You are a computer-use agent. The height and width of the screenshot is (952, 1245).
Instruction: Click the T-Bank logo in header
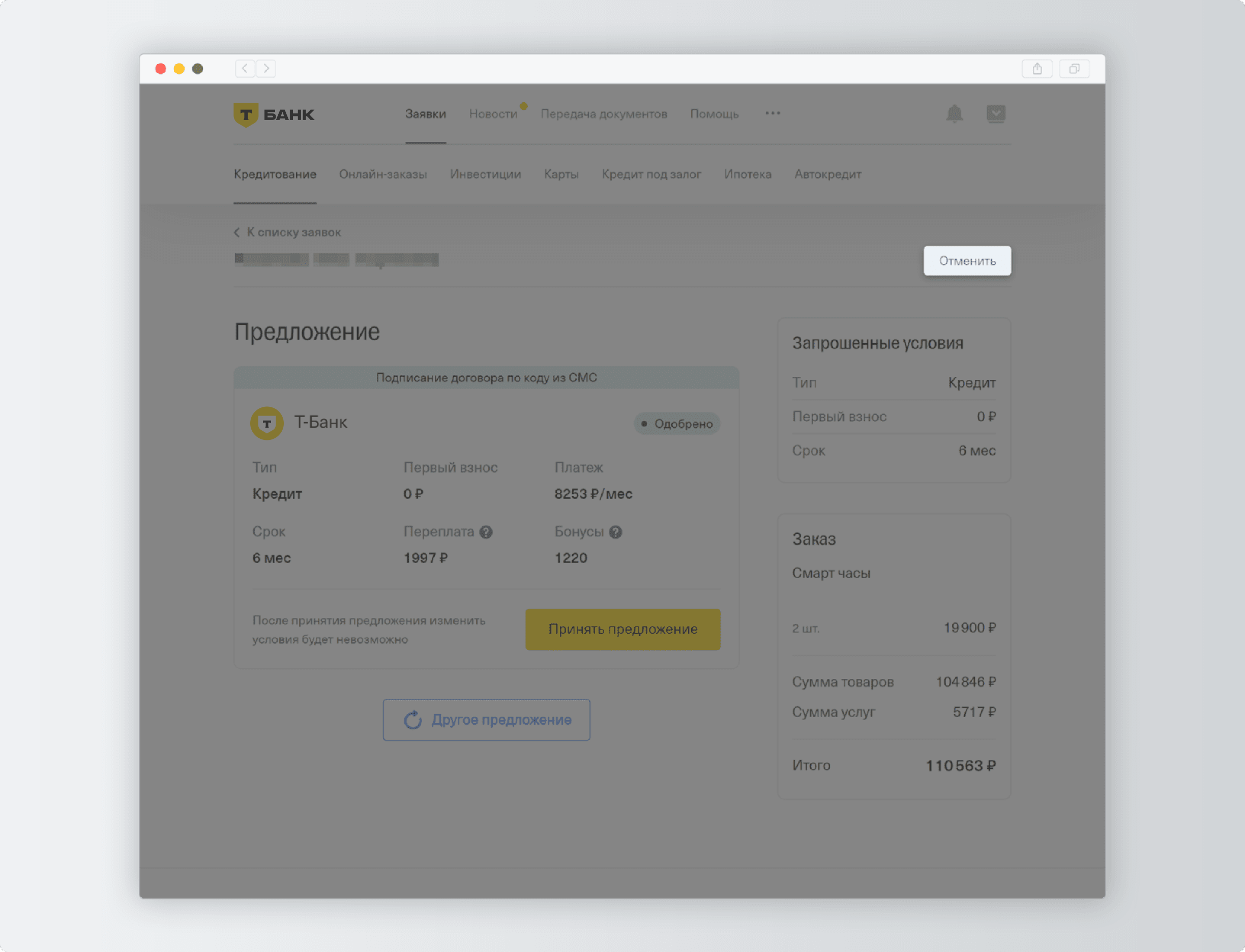coord(274,114)
